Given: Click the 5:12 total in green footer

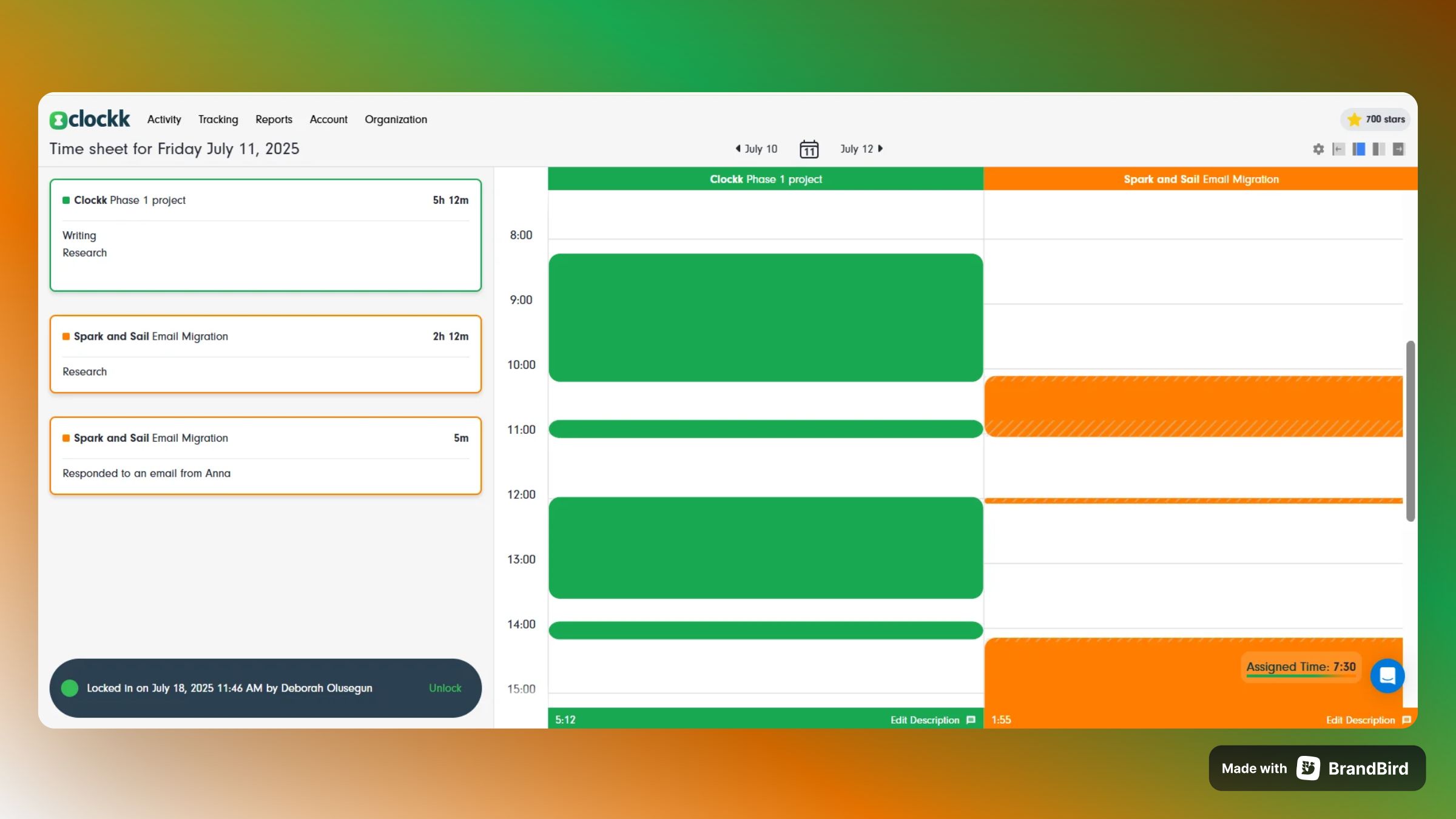Looking at the screenshot, I should (x=565, y=720).
